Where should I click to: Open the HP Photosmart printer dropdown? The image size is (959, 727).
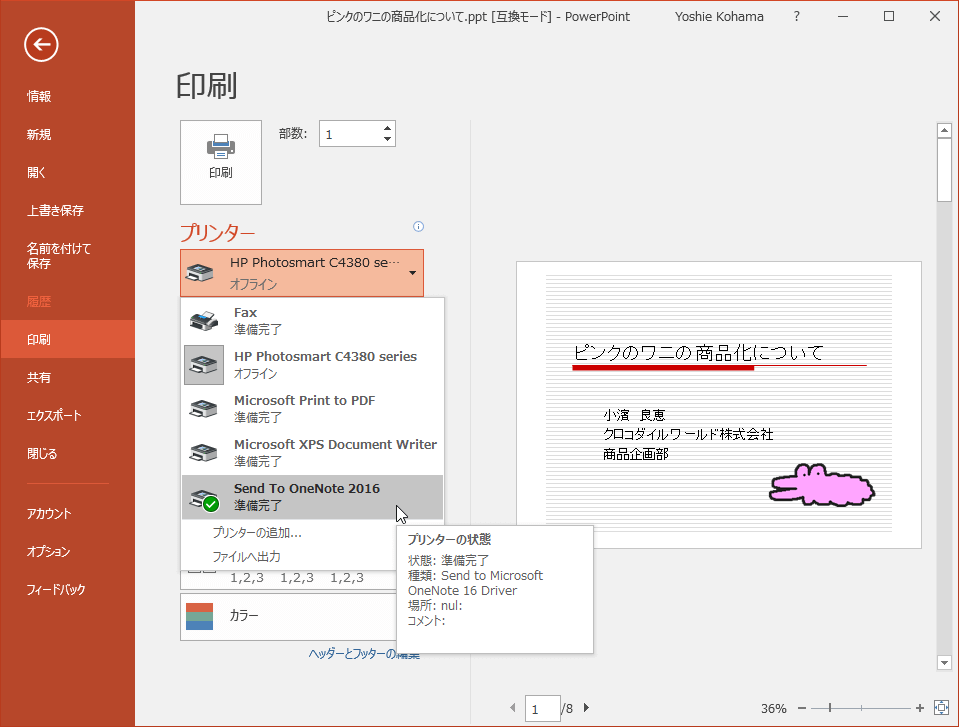click(302, 273)
